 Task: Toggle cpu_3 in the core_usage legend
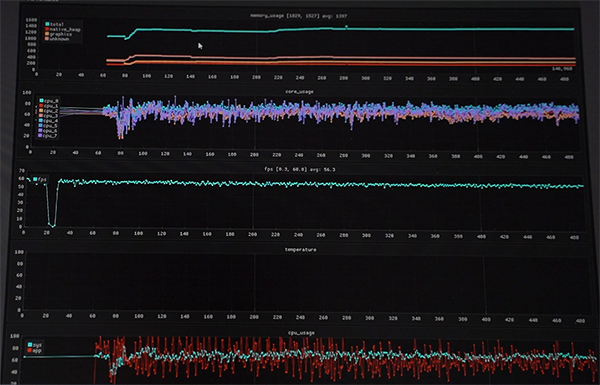tap(49, 116)
